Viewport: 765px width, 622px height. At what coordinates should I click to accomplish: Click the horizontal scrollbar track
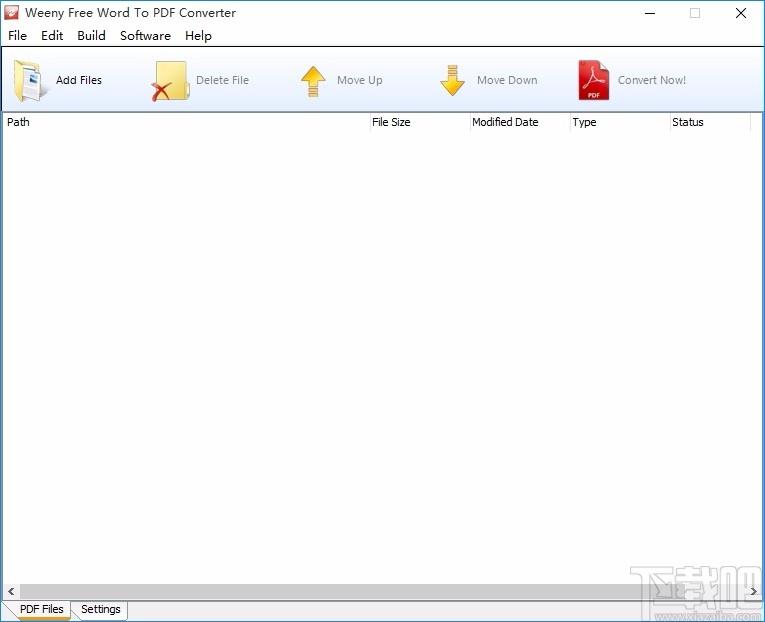(380, 591)
